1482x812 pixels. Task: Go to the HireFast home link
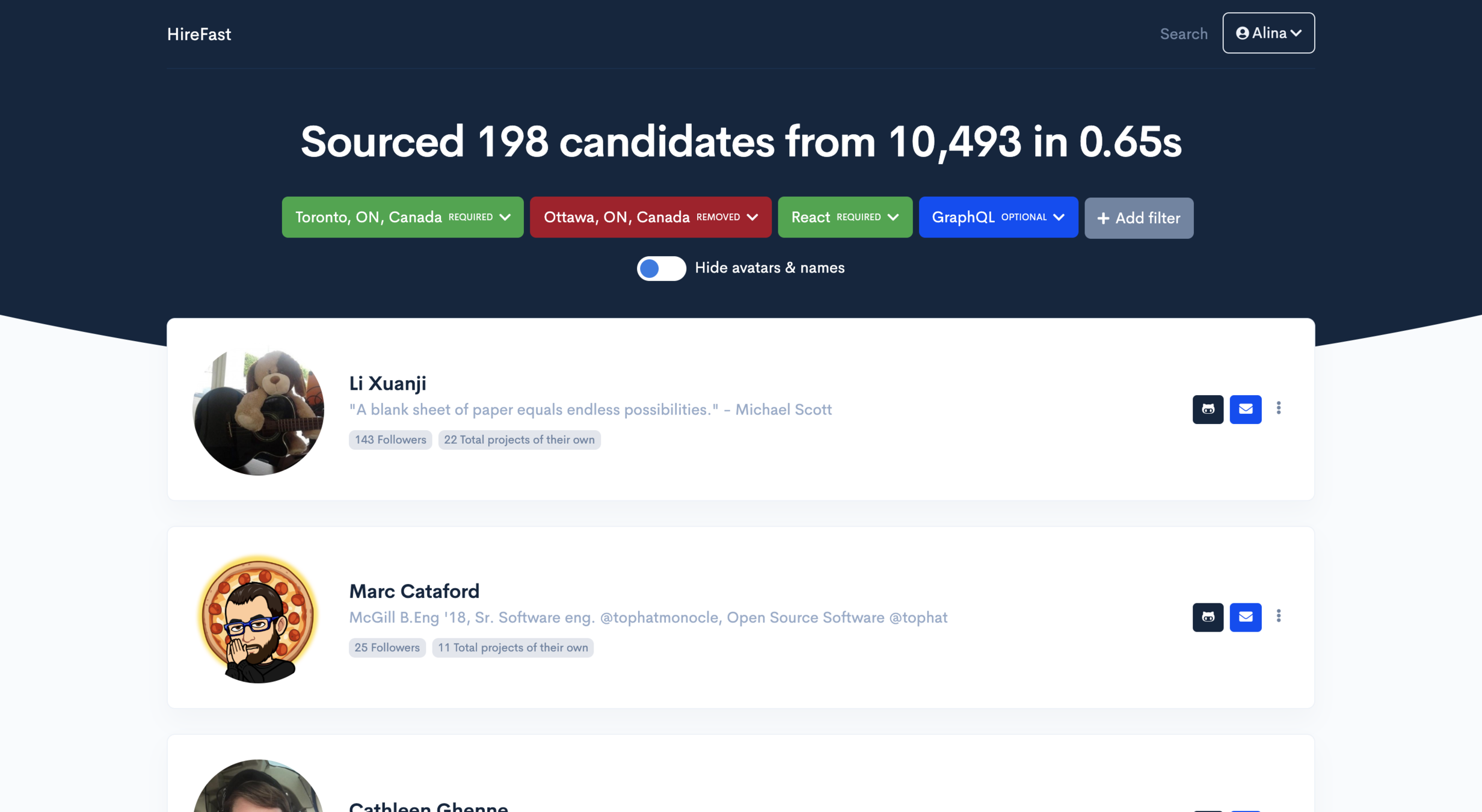[199, 34]
